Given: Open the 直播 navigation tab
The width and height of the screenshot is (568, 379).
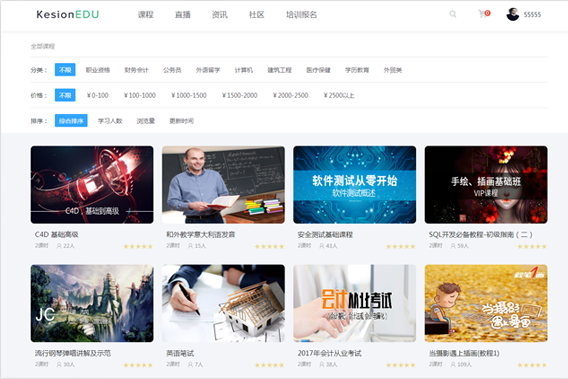Looking at the screenshot, I should (183, 14).
